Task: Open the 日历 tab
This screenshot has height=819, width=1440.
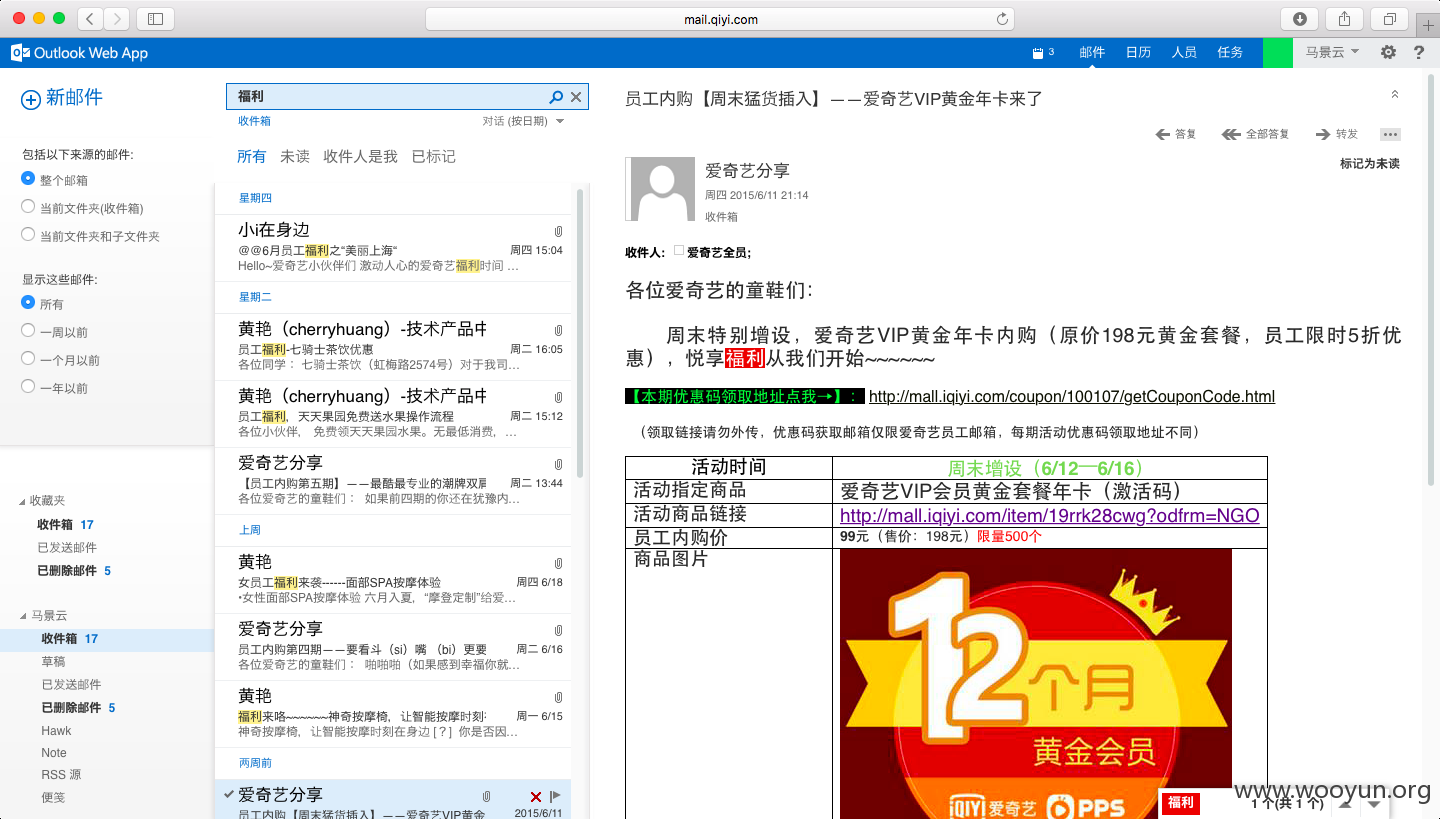Action: 1138,52
